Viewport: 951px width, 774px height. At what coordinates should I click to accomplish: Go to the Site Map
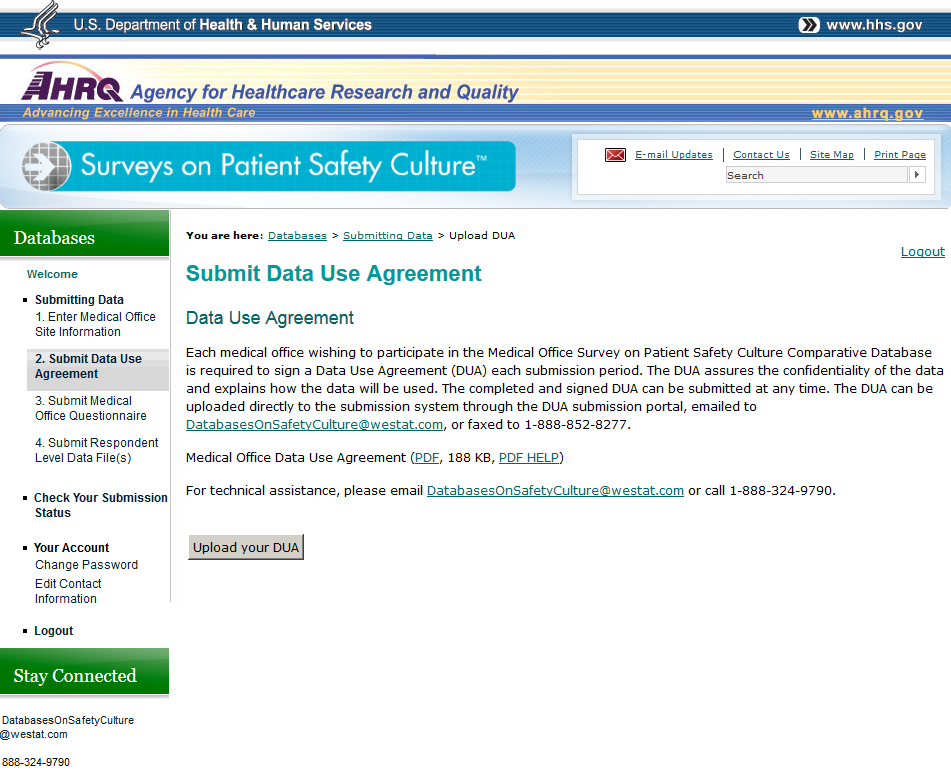tap(832, 155)
